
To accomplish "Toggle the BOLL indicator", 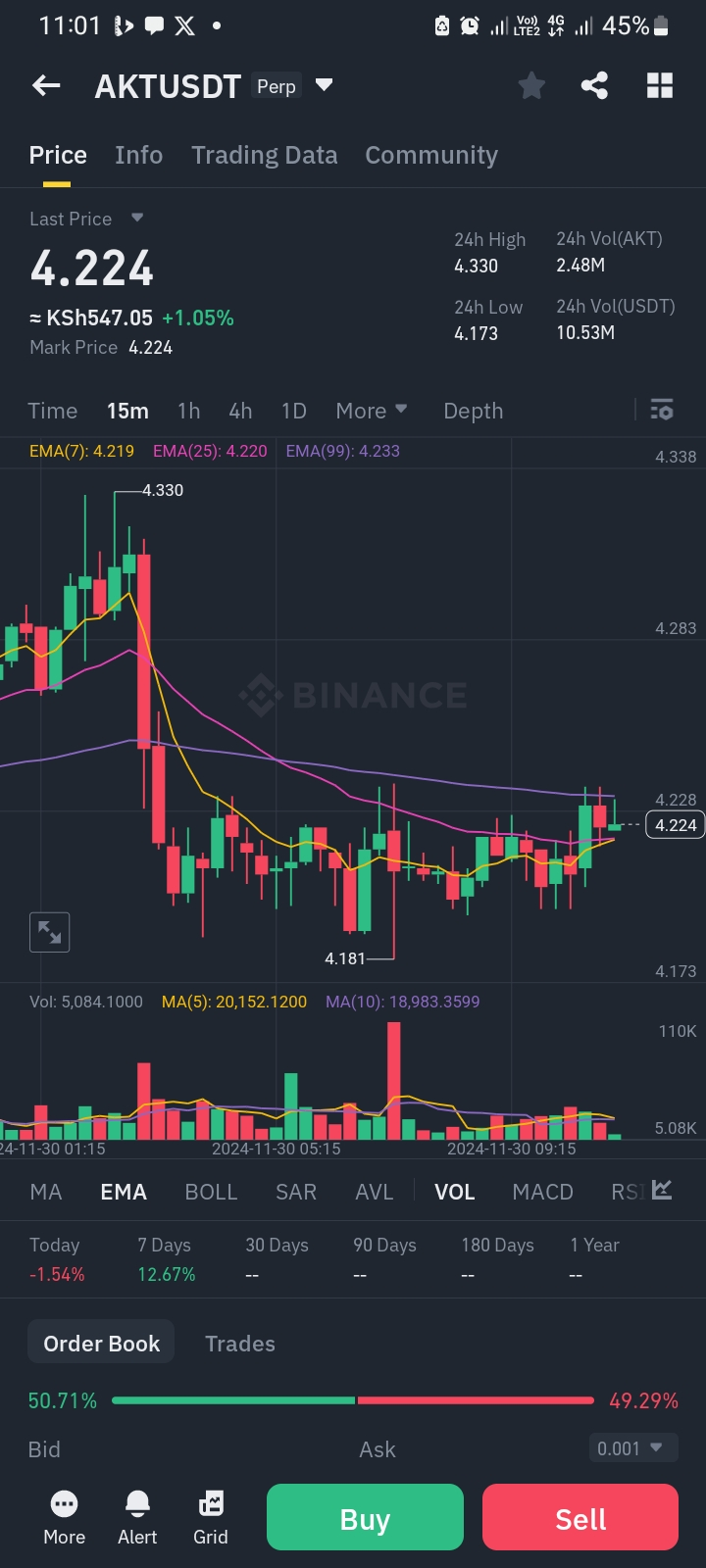I will (x=211, y=1192).
